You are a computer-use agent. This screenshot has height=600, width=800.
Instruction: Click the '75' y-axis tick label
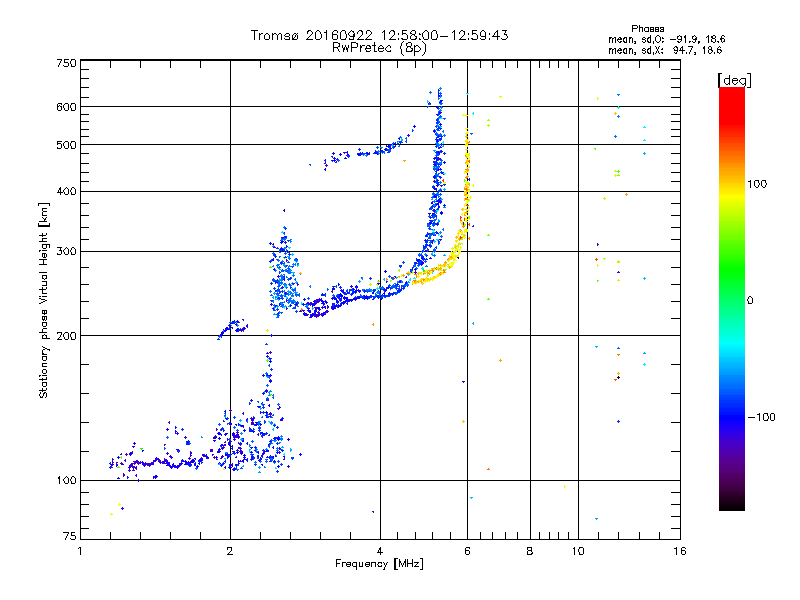pos(70,536)
